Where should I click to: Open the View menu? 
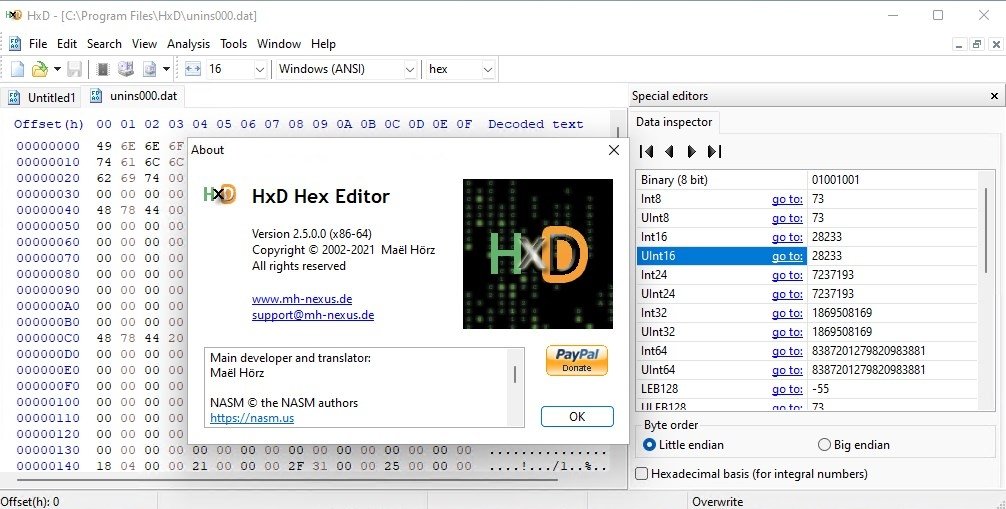pos(144,44)
